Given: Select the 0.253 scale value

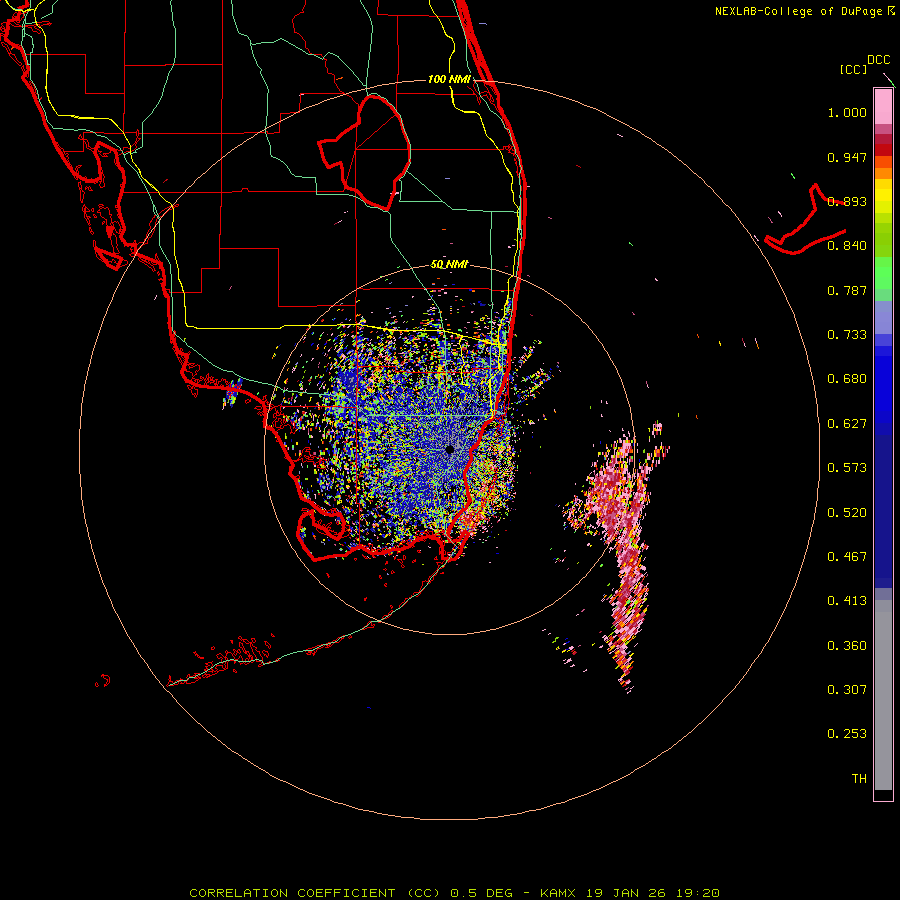Looking at the screenshot, I should click(x=847, y=734).
